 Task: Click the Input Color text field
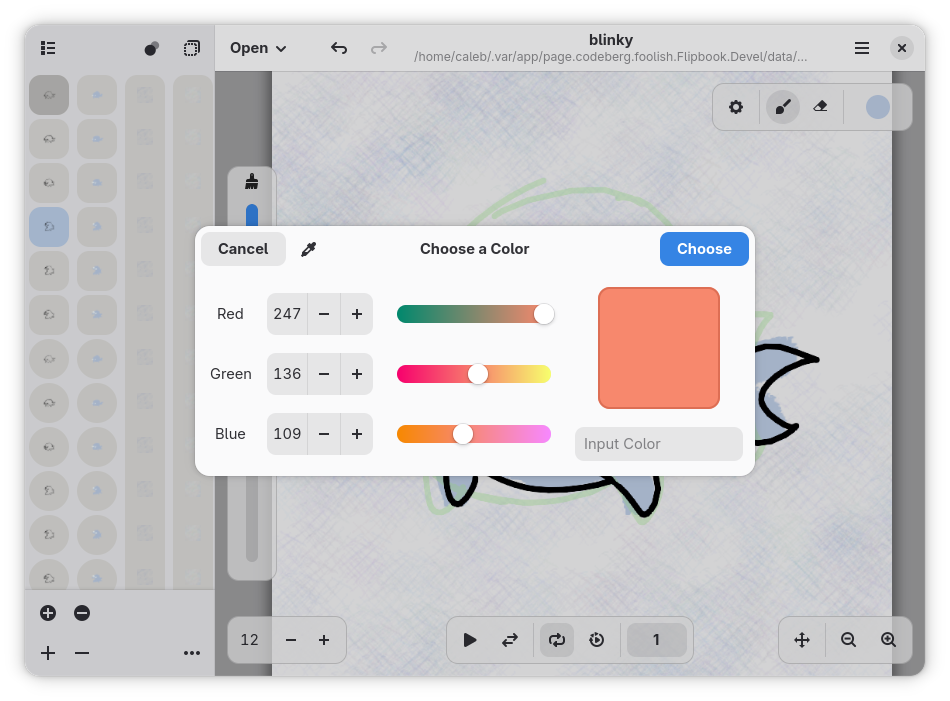[x=659, y=444]
